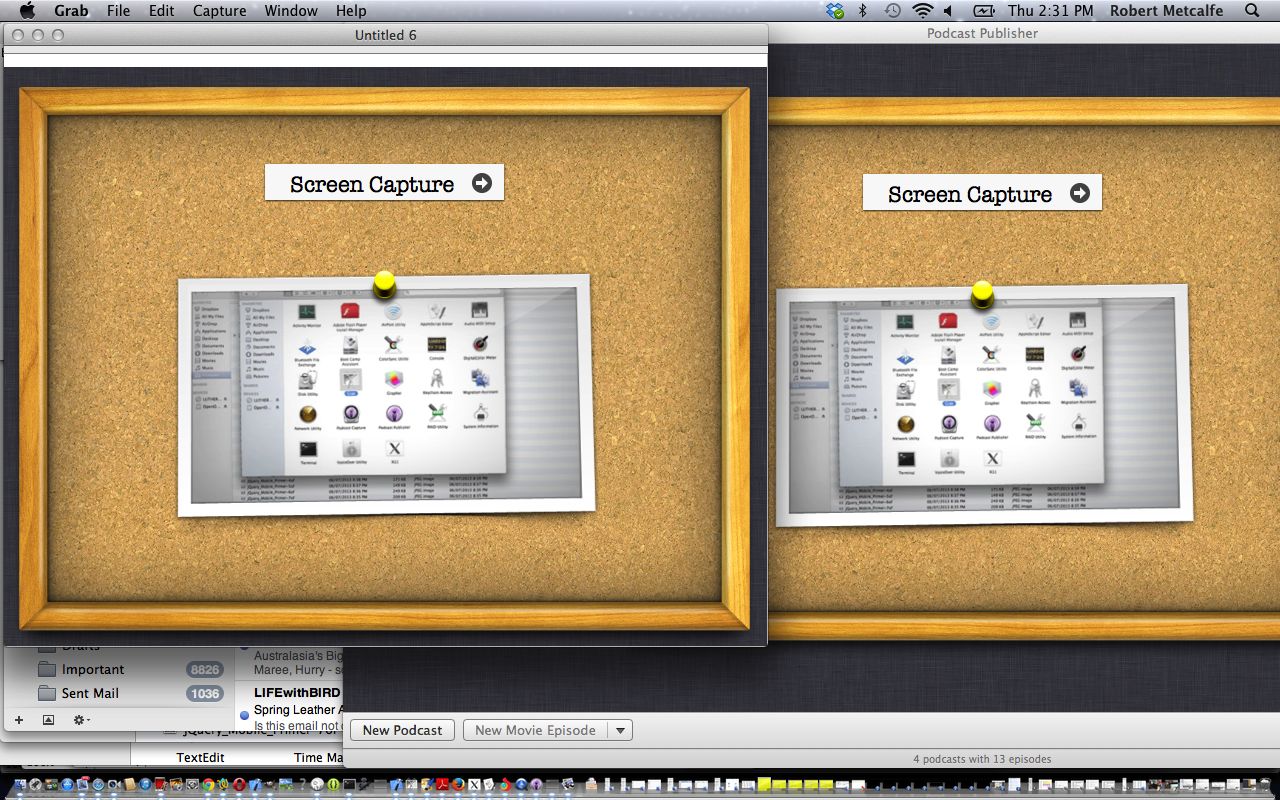The height and width of the screenshot is (800, 1280).
Task: Click the TextEdit label behind Mail window
Action: tap(200, 758)
